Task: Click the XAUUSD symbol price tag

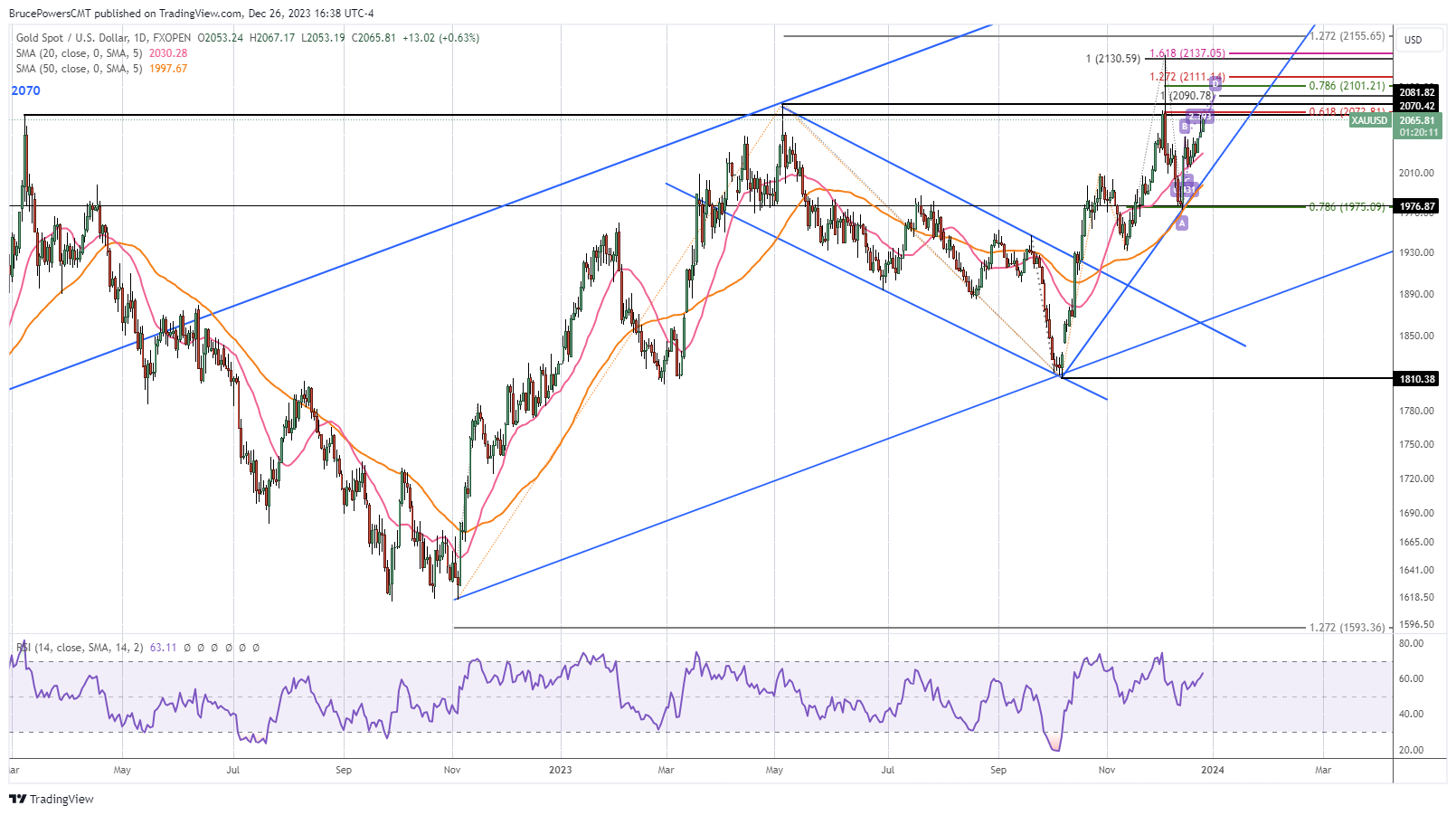Action: pos(1369,120)
